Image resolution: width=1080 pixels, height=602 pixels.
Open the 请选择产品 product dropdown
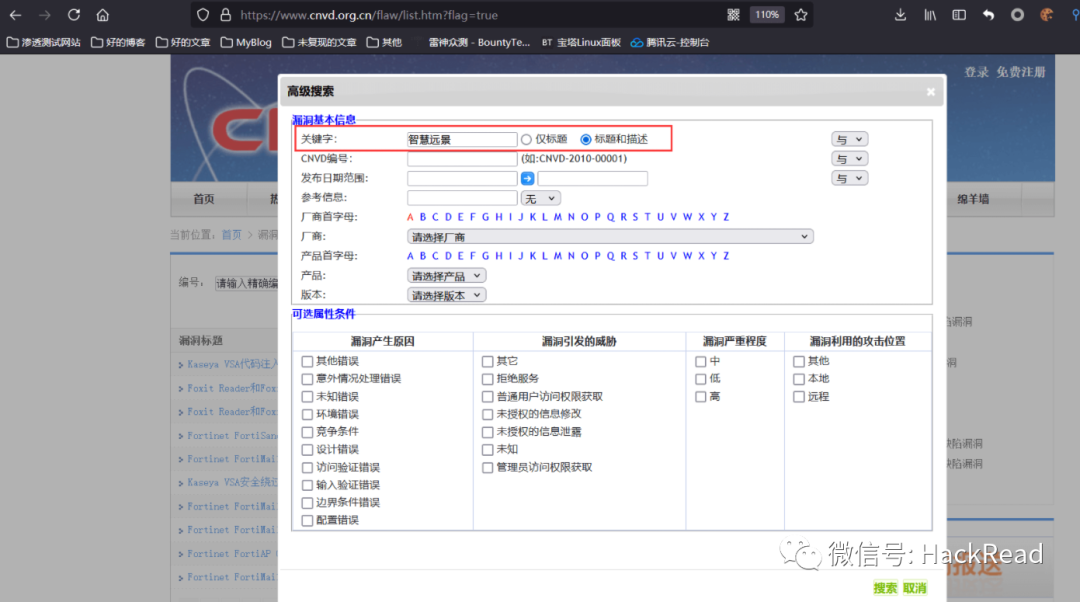[446, 276]
